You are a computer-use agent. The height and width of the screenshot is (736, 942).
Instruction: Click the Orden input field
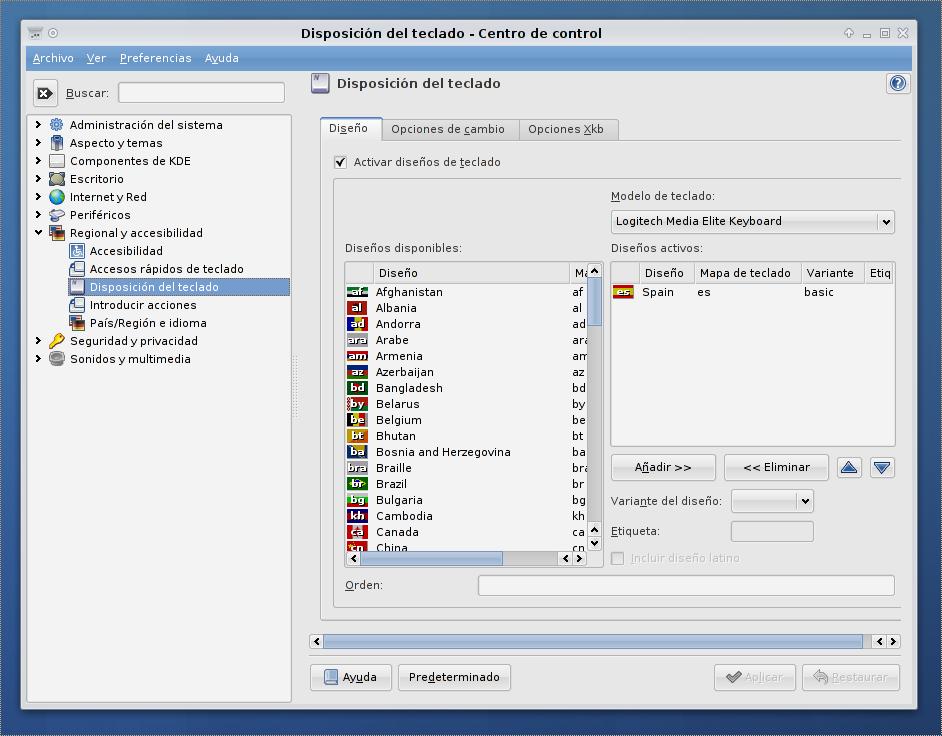[x=686, y=585]
